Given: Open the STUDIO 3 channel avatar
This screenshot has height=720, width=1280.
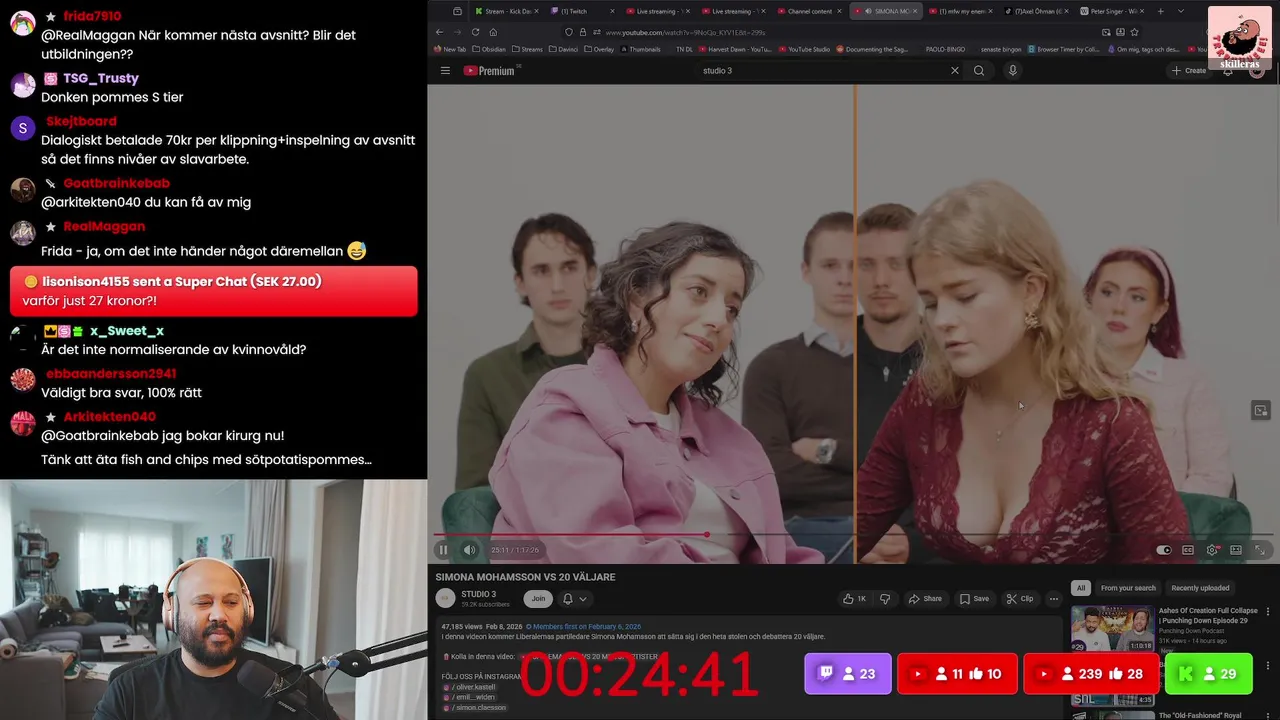Looking at the screenshot, I should point(445,598).
